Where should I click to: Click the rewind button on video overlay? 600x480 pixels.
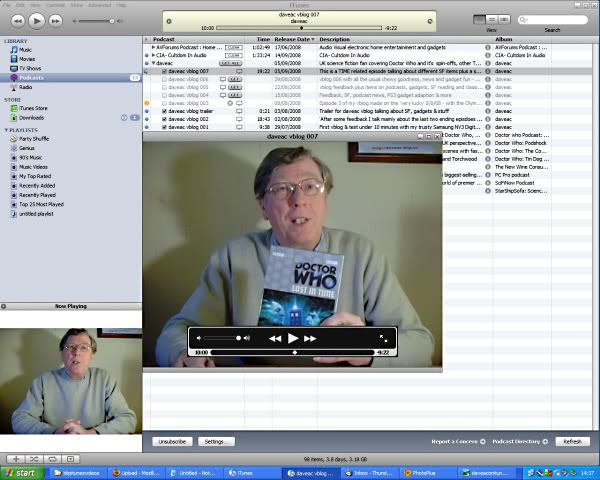275,338
